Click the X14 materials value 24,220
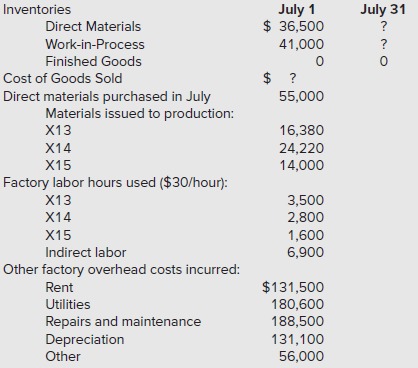The width and height of the screenshot is (418, 368). [x=301, y=148]
